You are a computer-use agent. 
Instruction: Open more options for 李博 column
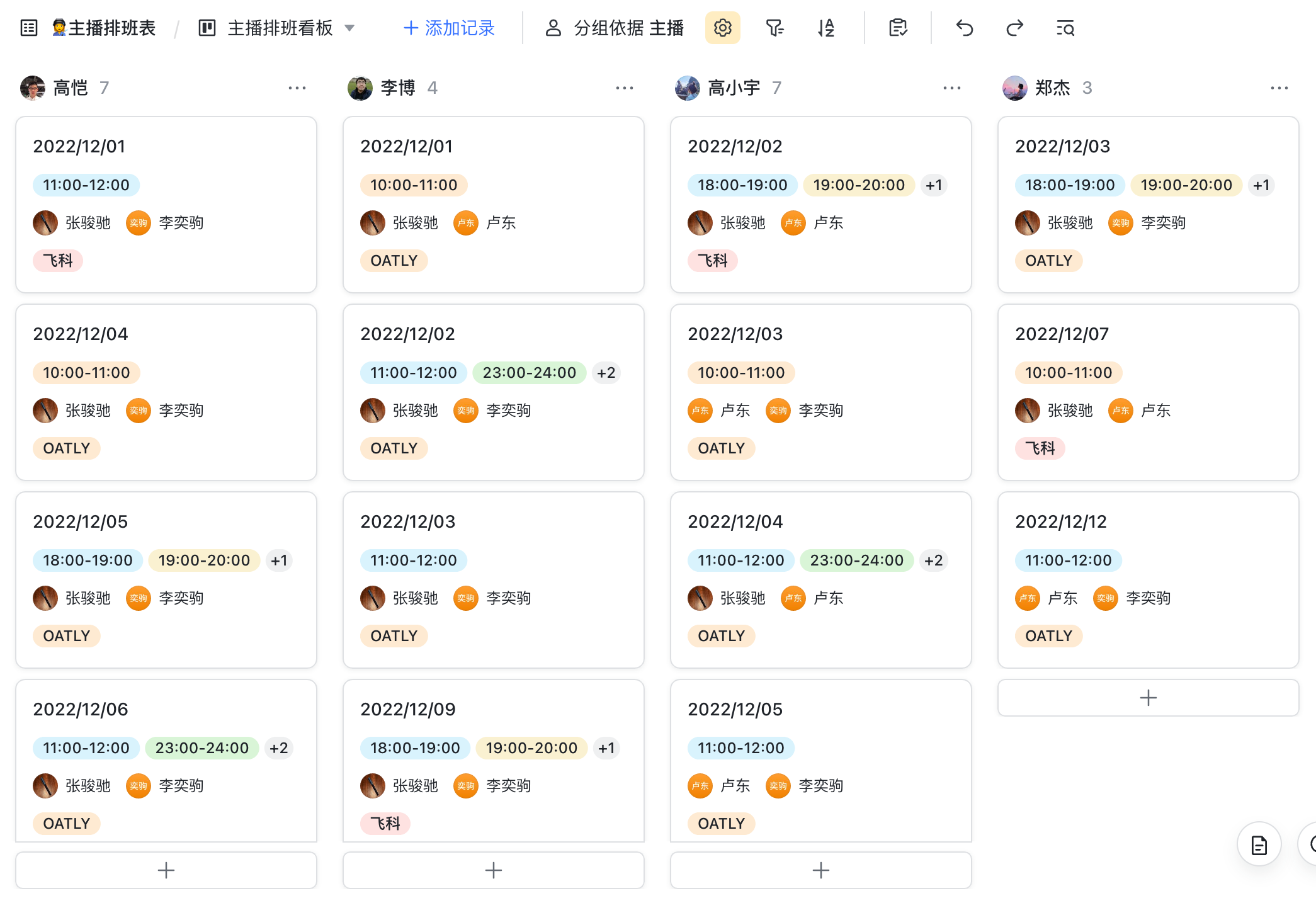[624, 88]
